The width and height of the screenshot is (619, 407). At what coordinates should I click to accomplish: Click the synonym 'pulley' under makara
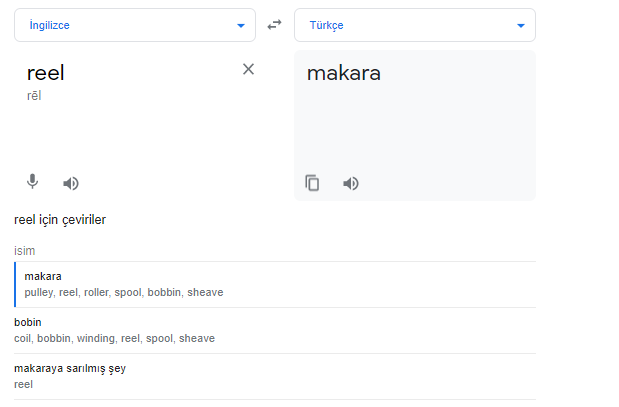[38, 292]
